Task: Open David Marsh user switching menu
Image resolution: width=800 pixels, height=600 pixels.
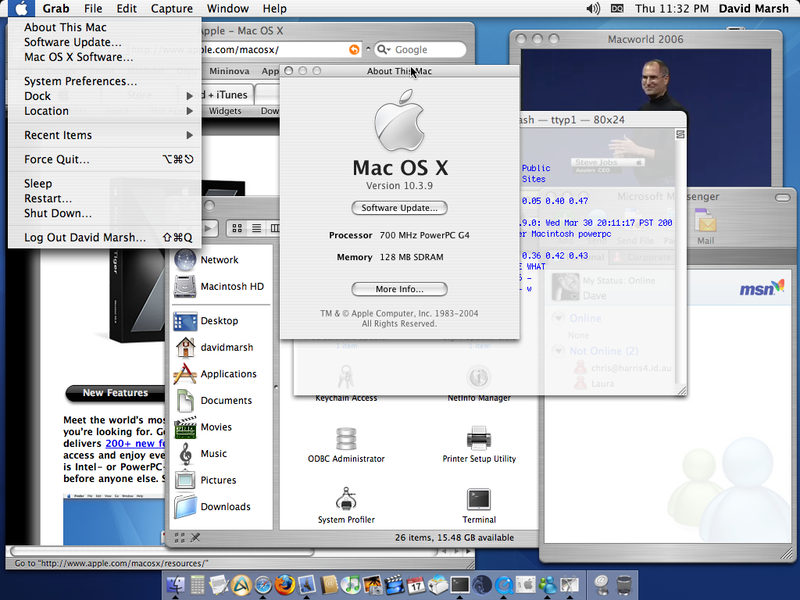Action: click(x=754, y=9)
